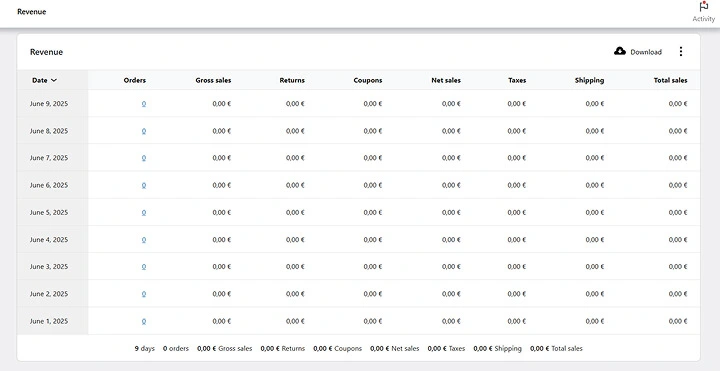
Task: Open orders link for June 7, 2025
Action: 144,158
